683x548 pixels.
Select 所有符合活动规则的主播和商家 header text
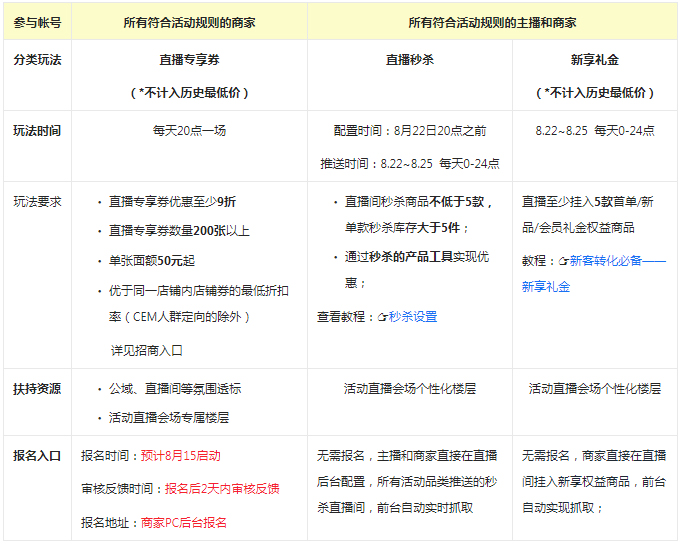(x=492, y=22)
